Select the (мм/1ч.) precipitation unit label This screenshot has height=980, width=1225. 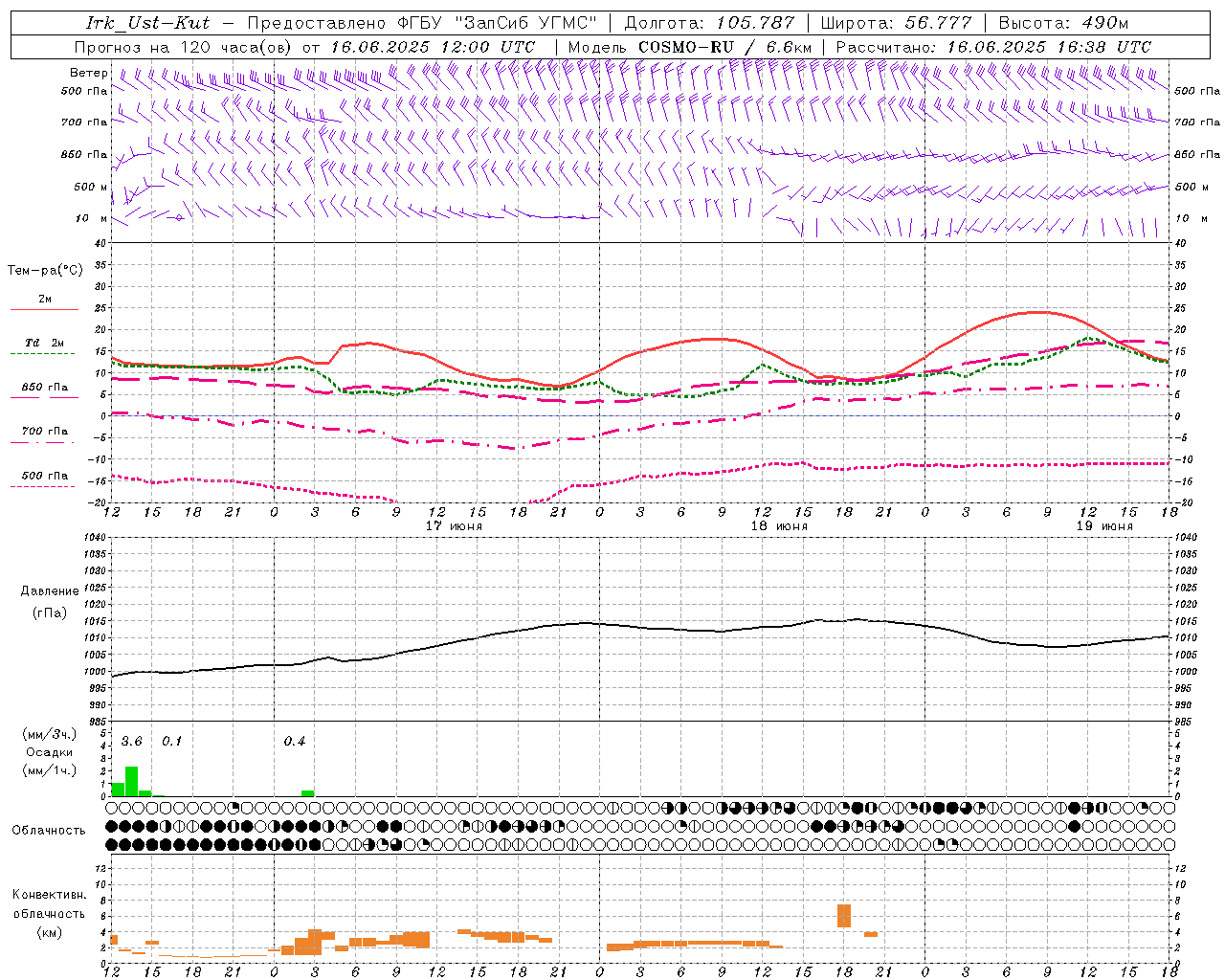click(x=50, y=770)
